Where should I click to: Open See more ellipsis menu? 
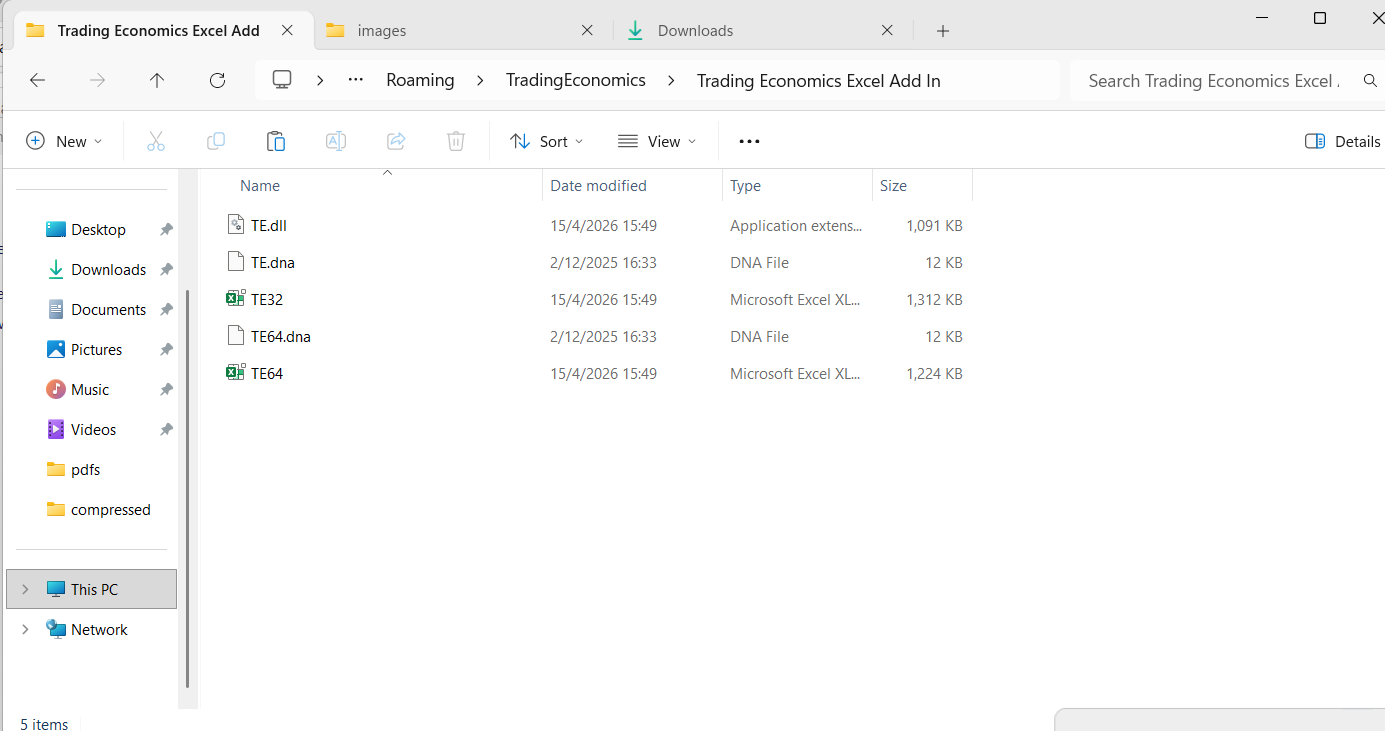[749, 141]
